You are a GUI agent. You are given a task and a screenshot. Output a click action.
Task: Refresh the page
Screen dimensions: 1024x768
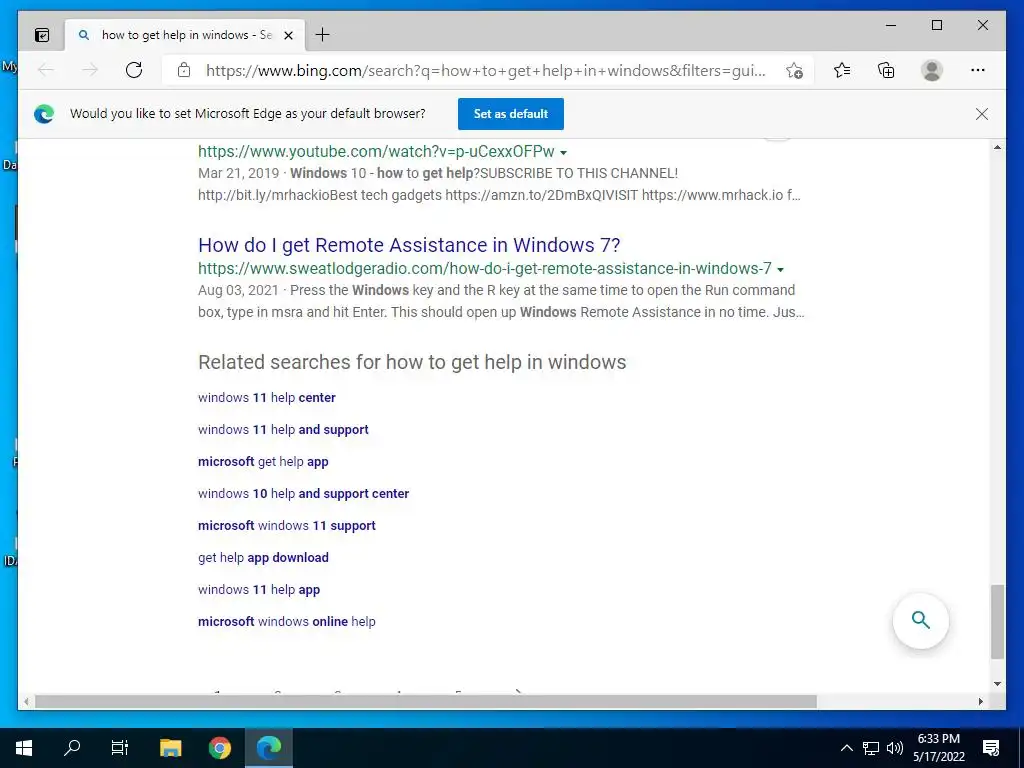pyautogui.click(x=134, y=70)
